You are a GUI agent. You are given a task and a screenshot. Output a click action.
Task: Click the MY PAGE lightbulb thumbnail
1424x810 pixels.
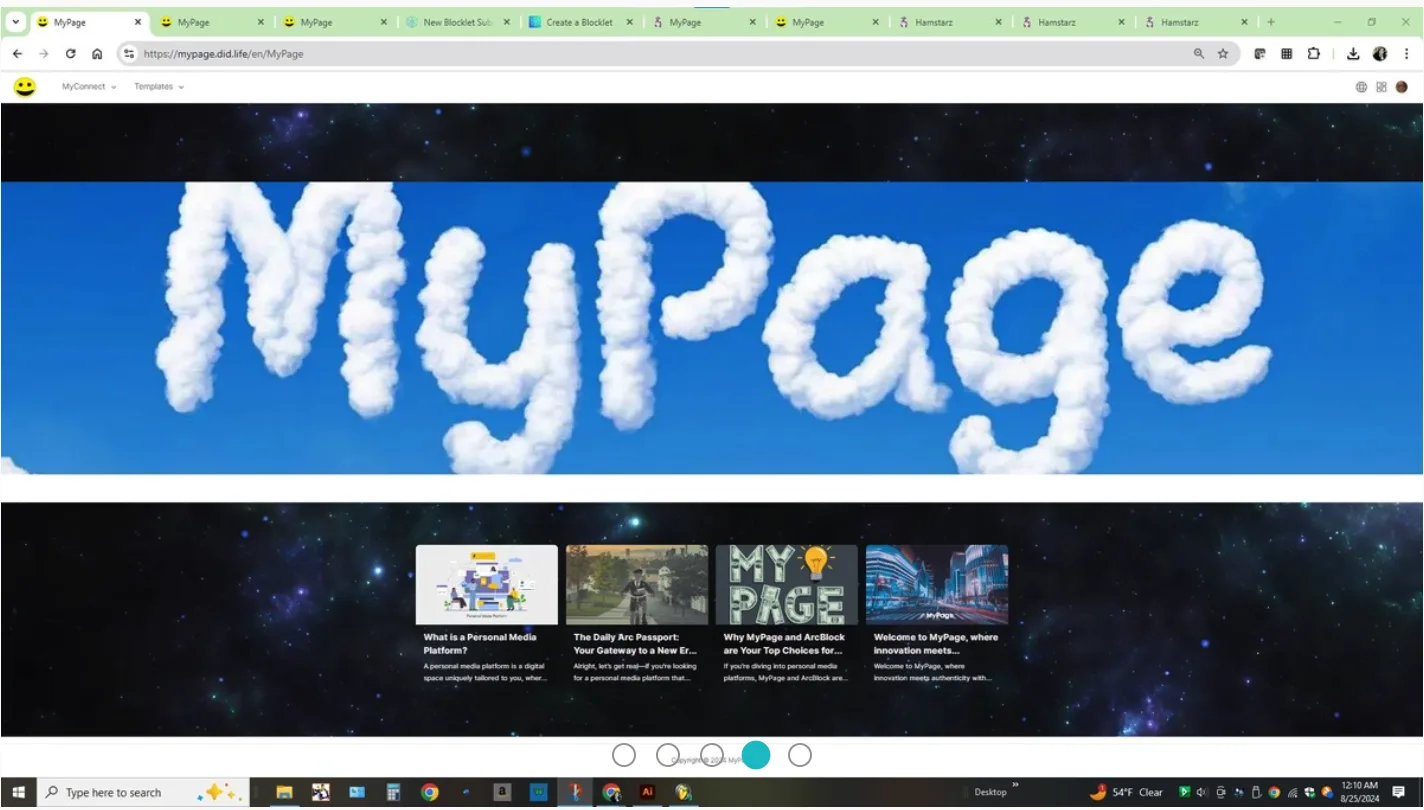(787, 585)
